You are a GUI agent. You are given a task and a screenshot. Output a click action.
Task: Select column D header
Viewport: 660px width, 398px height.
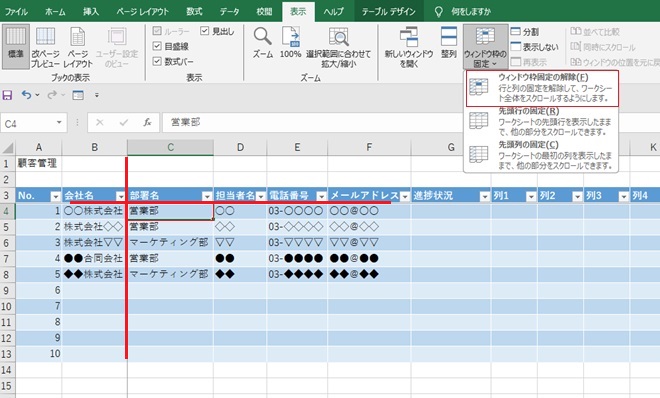pyautogui.click(x=240, y=147)
